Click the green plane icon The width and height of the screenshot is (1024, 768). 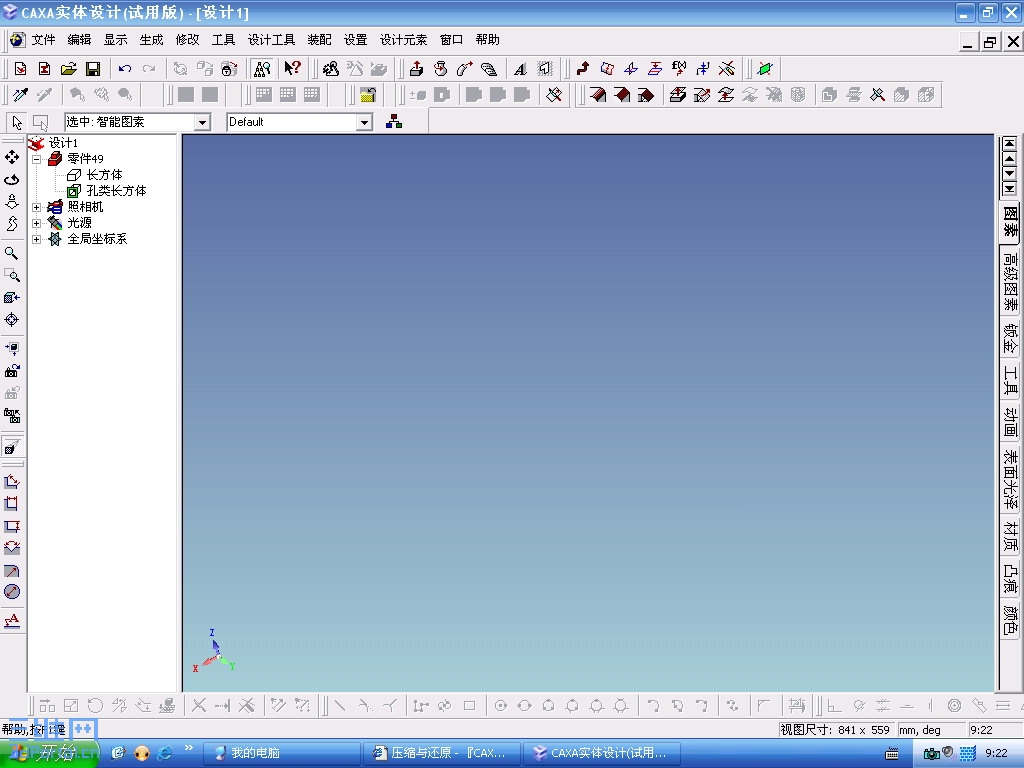tap(765, 69)
